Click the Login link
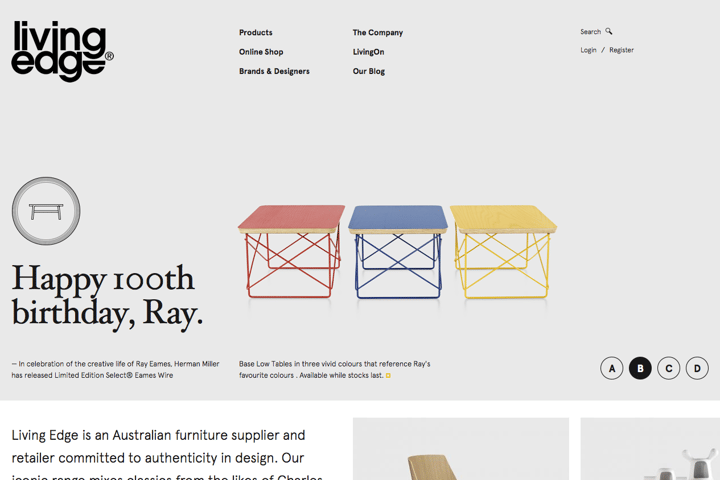 coord(588,50)
